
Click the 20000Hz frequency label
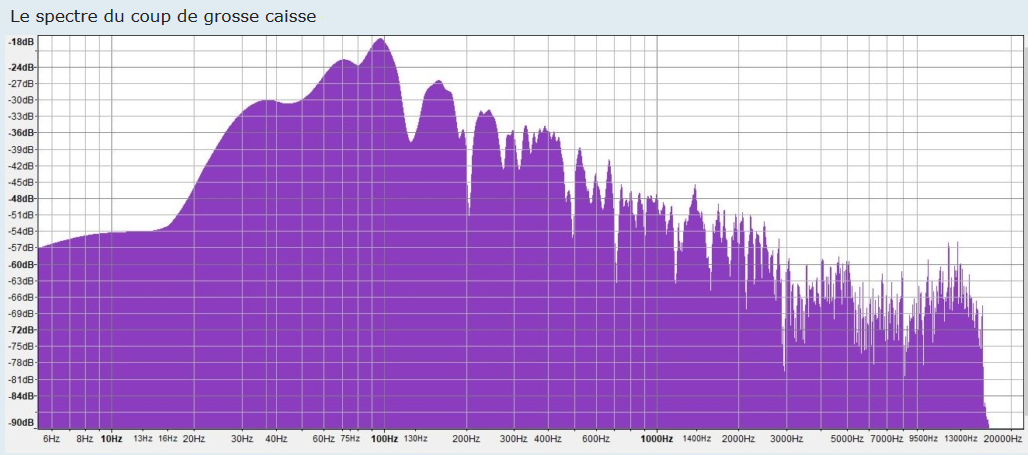[x=1003, y=438]
